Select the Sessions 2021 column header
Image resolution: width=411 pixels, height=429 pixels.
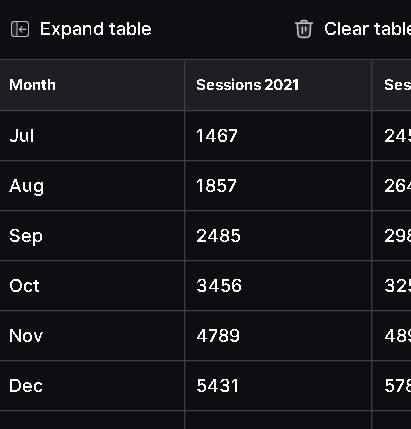click(x=278, y=85)
